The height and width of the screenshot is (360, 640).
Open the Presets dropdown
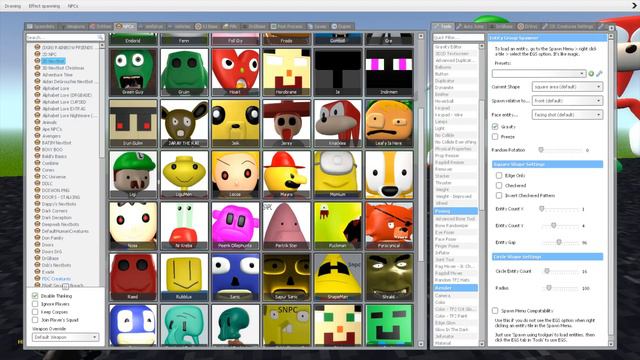pos(539,73)
